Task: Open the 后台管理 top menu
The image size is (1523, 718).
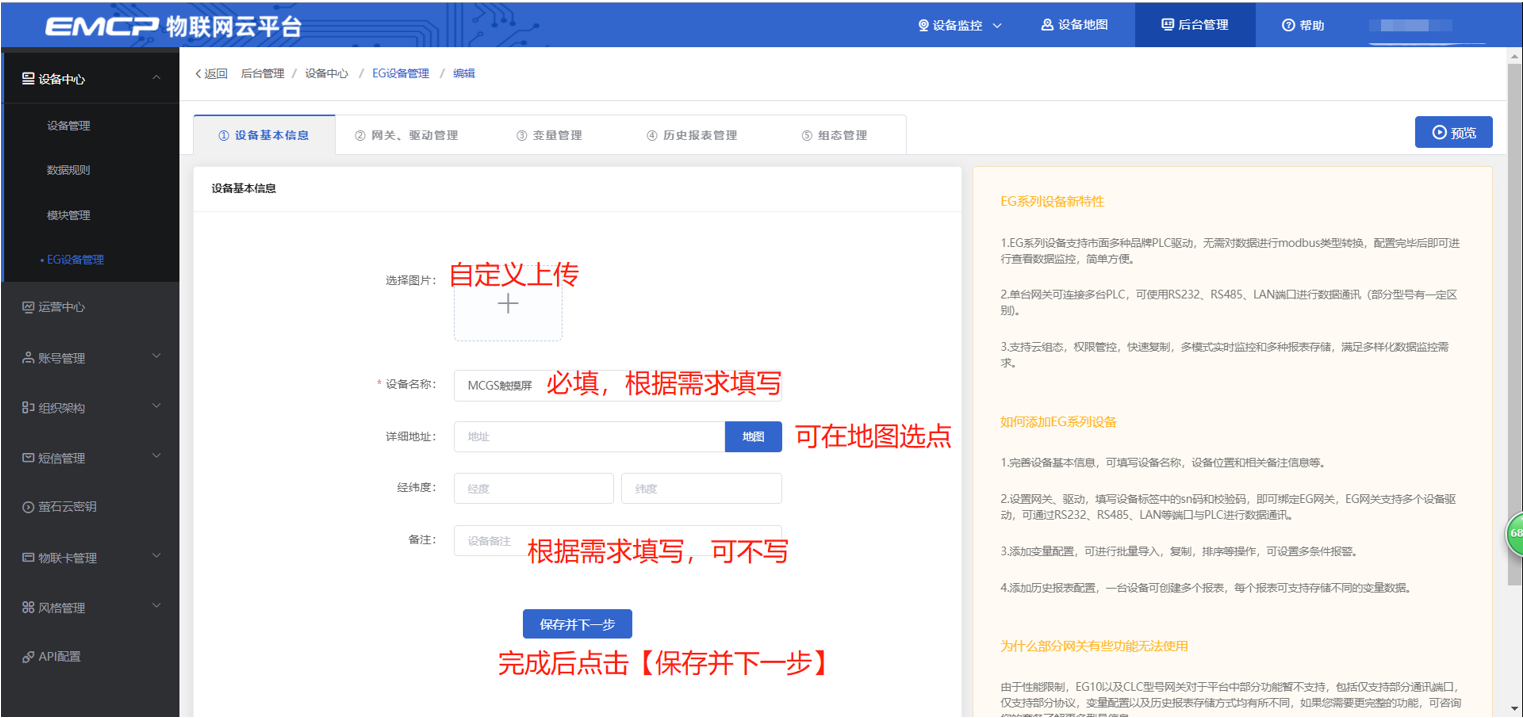Action: pos(1195,25)
